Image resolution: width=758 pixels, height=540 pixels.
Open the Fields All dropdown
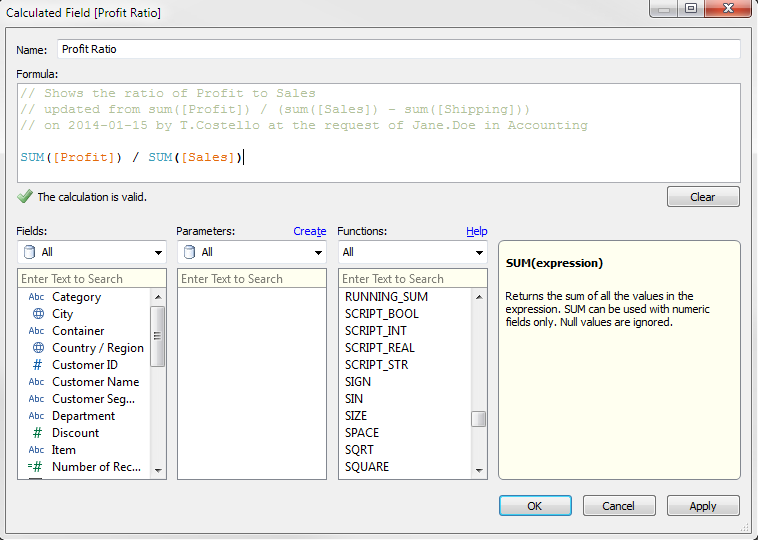pyautogui.click(x=92, y=252)
